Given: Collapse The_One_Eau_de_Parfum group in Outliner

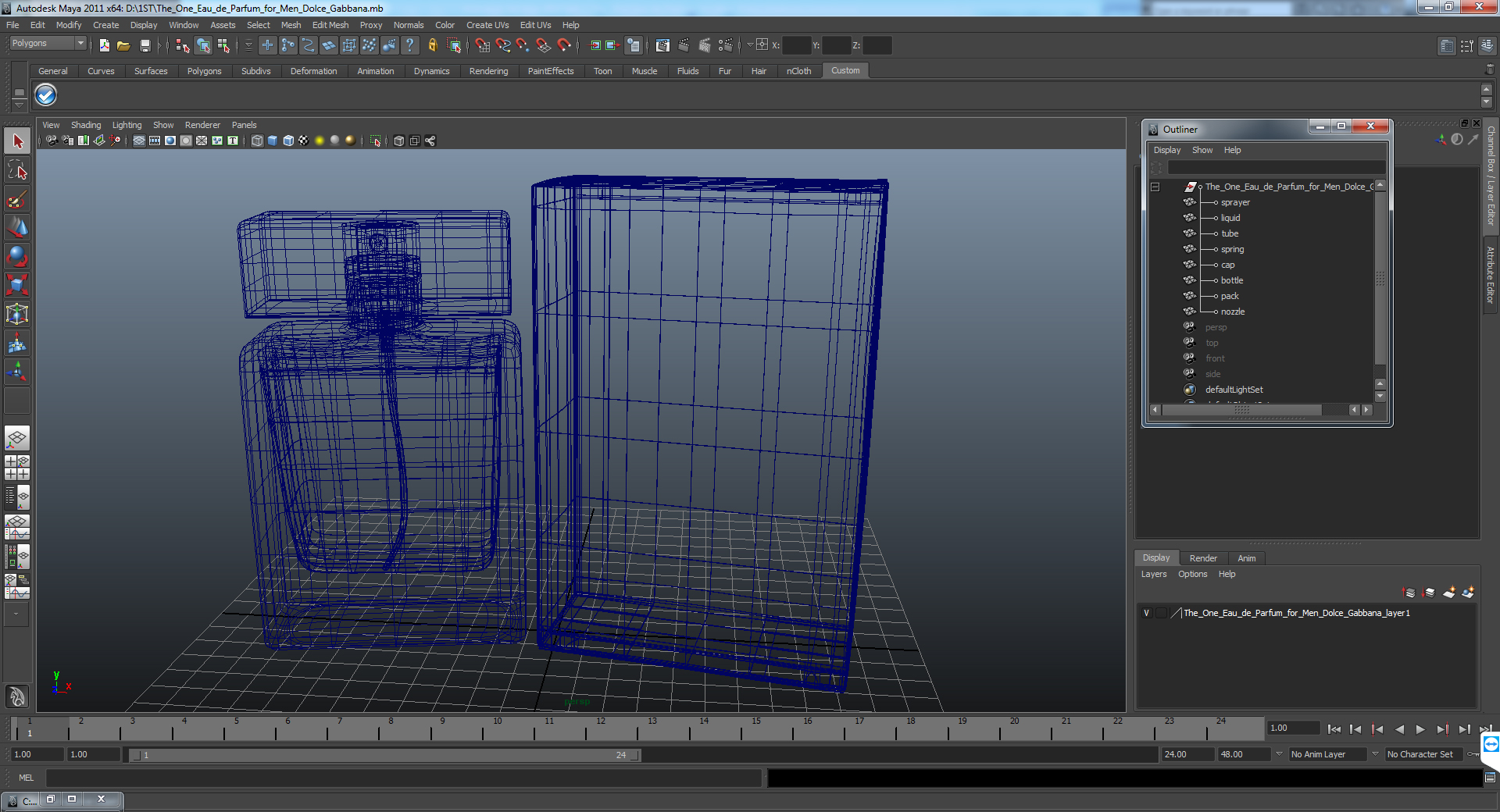Looking at the screenshot, I should point(1155,187).
